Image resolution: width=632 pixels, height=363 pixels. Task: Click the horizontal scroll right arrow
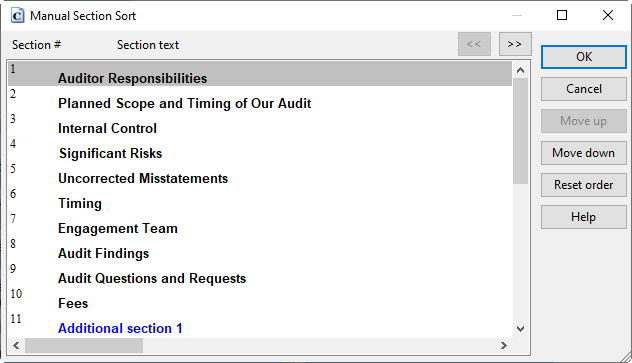(x=503, y=345)
